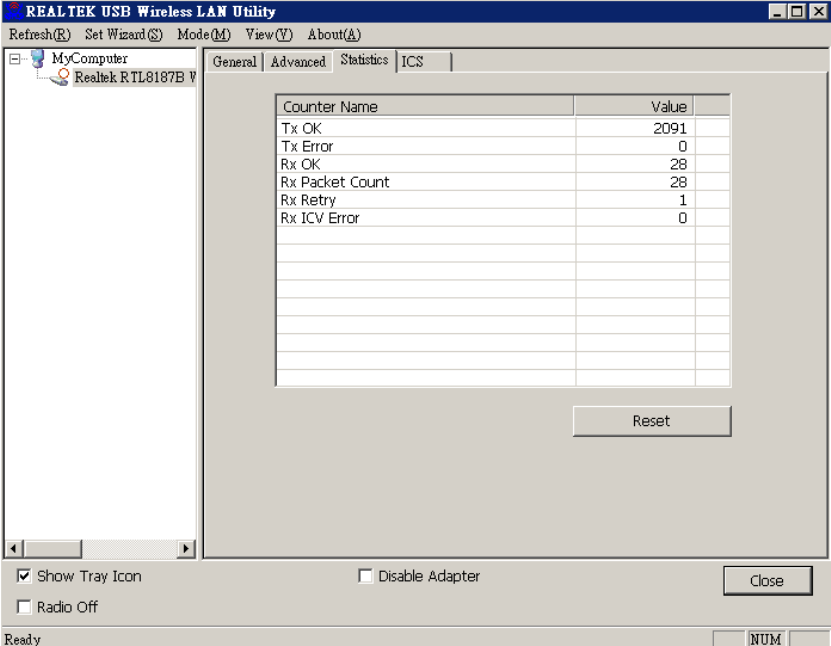
Task: Click the horizontal scrollbar thumb in tree panel
Action: click(52, 548)
